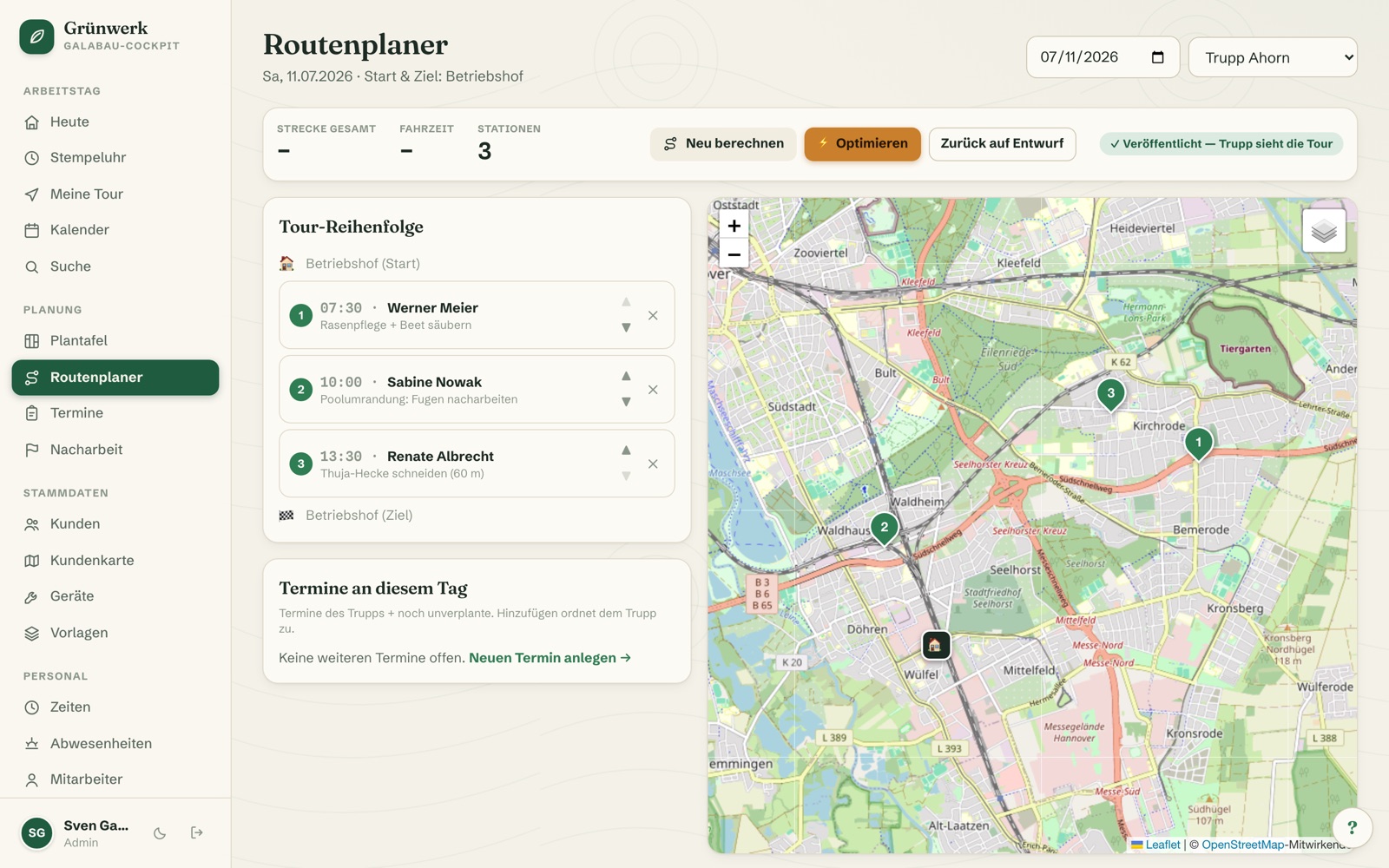
Task: Open Kundenkarte in the sidebar
Action: [115, 561]
